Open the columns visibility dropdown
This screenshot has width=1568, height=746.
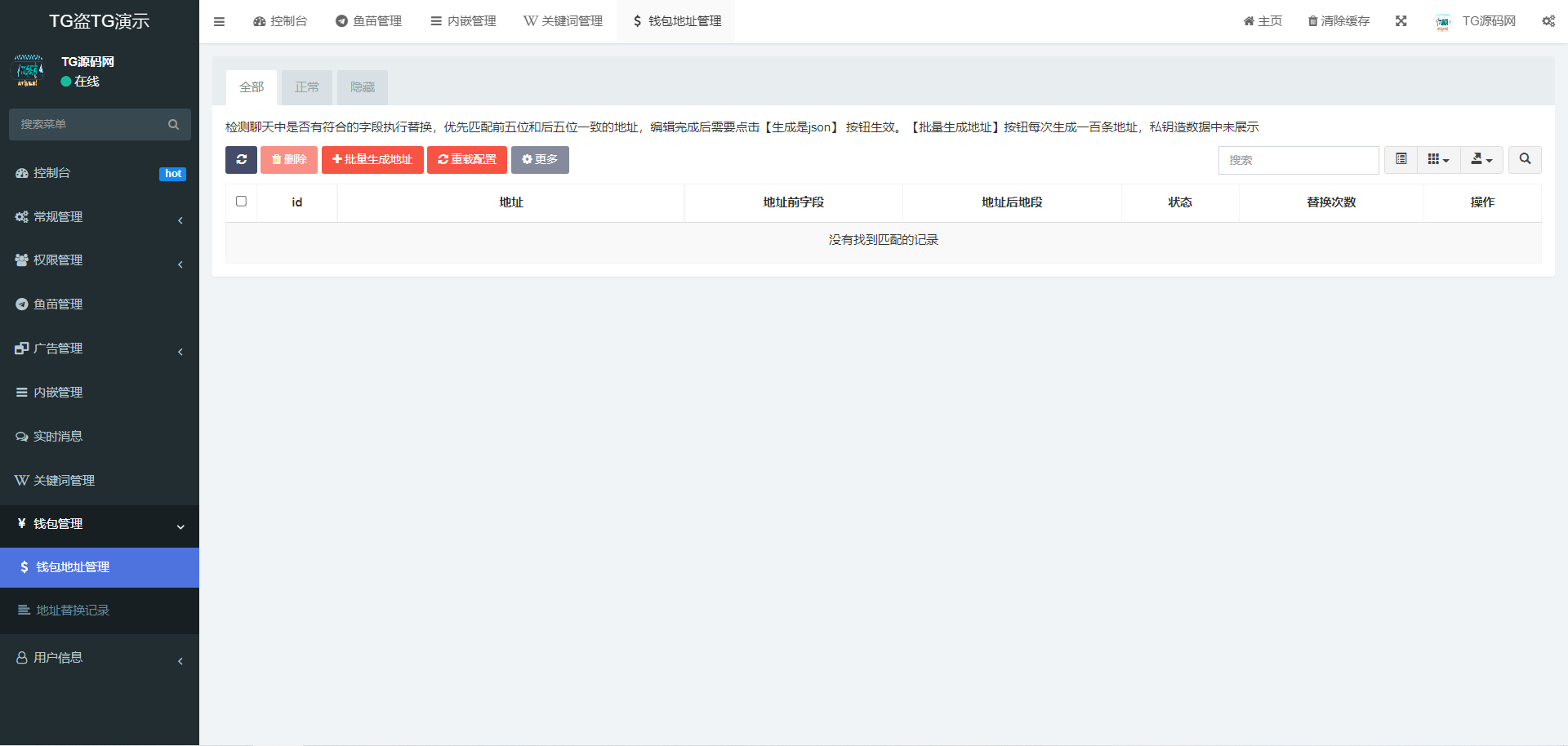(1438, 160)
